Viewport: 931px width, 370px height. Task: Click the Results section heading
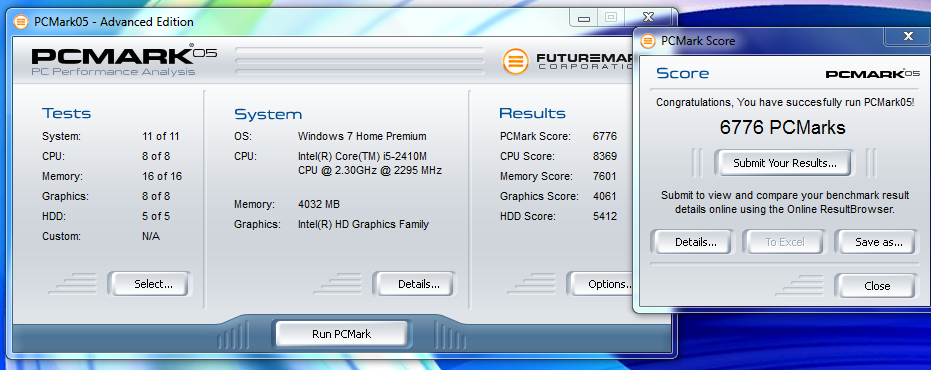[x=532, y=113]
